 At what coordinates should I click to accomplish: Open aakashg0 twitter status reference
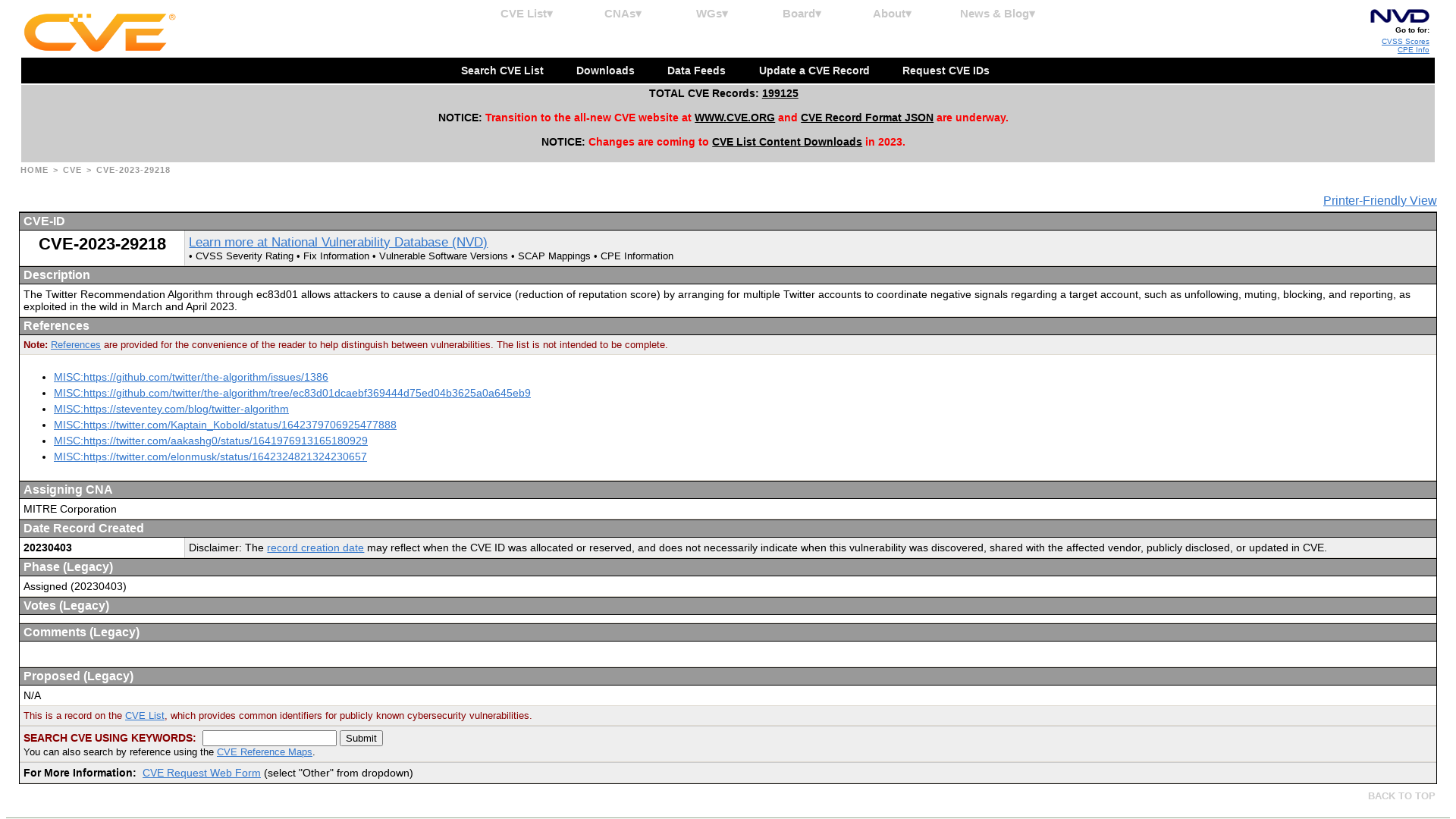tap(210, 441)
